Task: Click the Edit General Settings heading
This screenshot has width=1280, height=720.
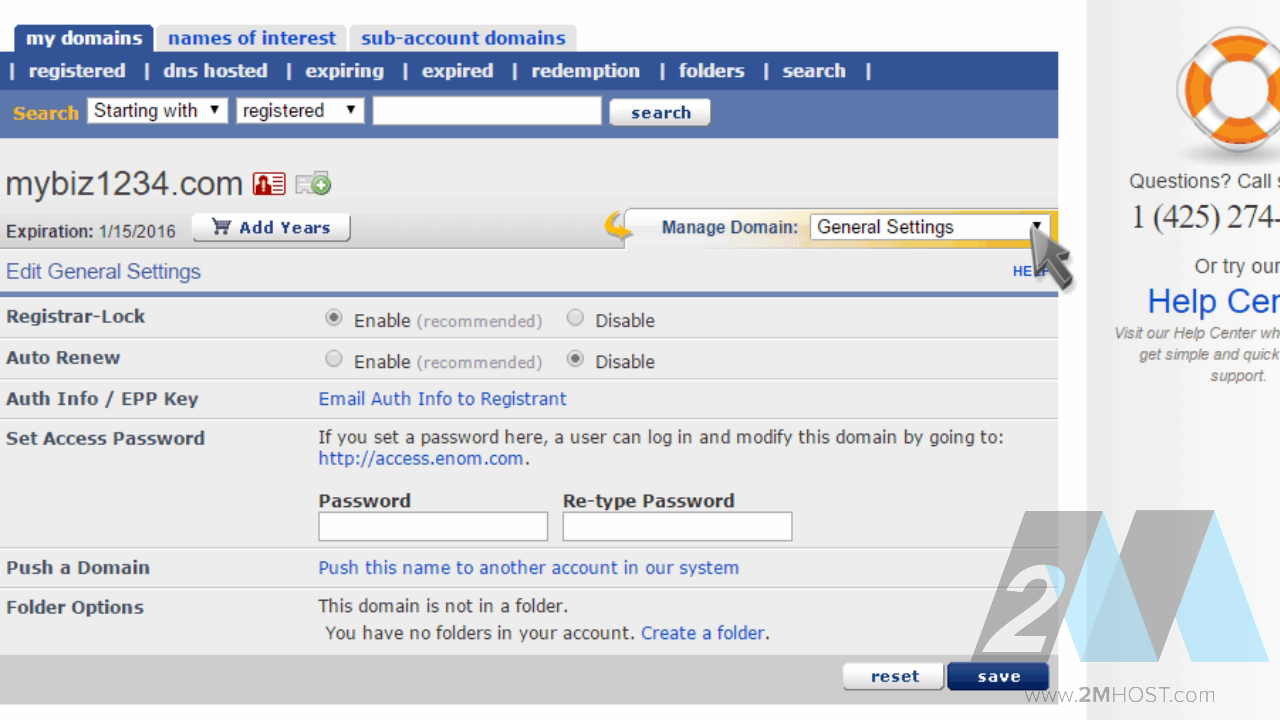Action: pos(103,272)
